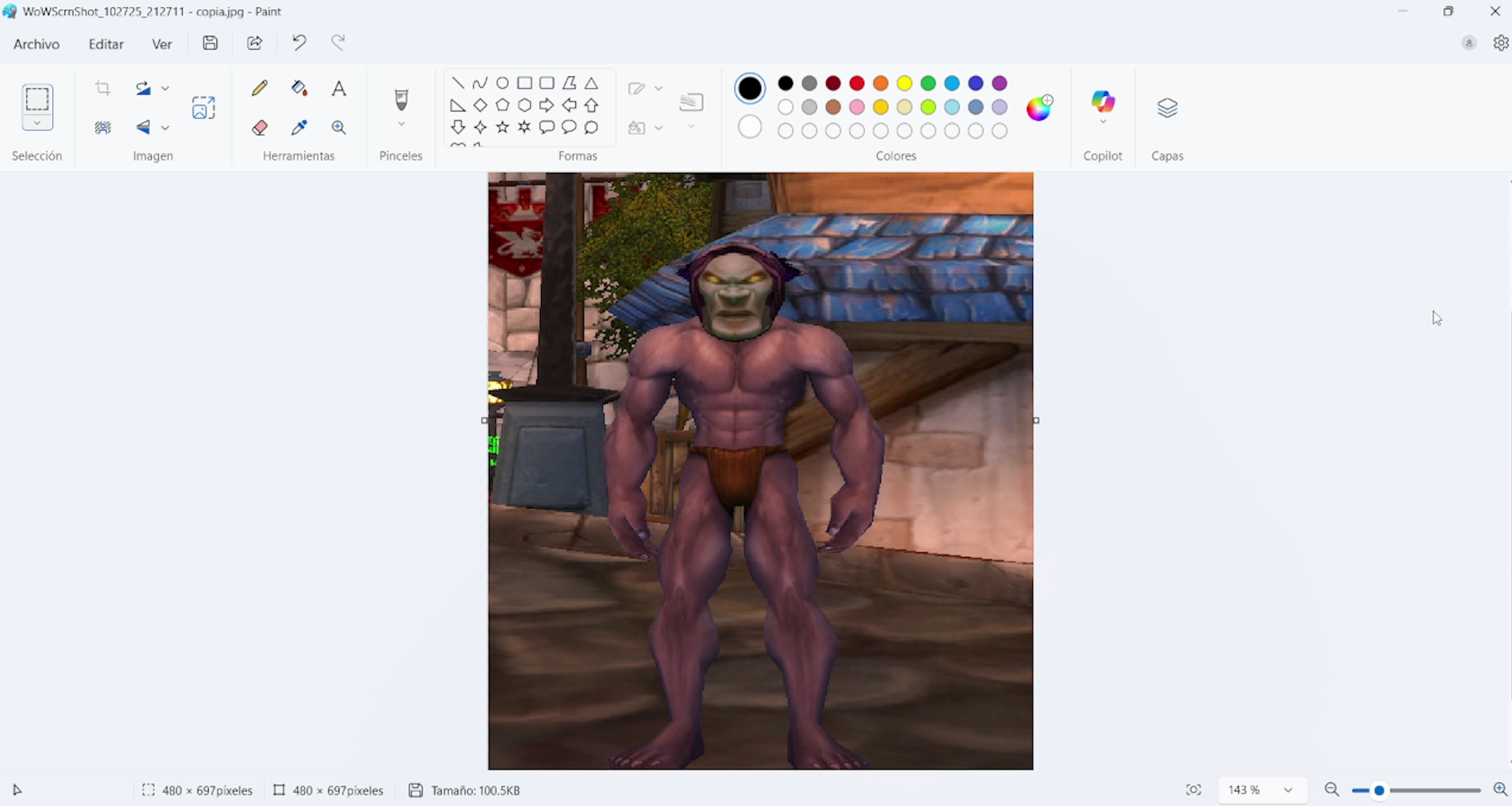Choose the Five-point star shape
The height and width of the screenshot is (806, 1512).
[x=502, y=127]
